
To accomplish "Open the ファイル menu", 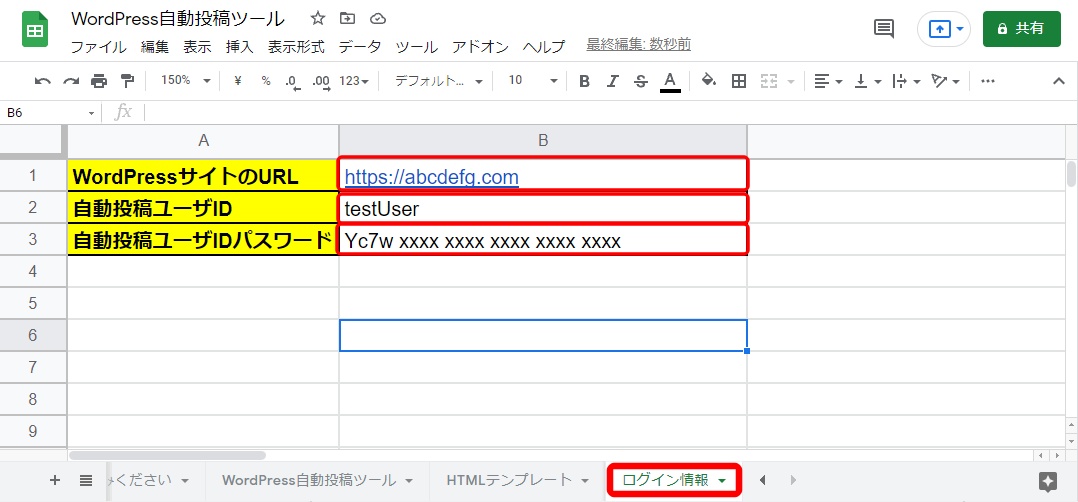I will 99,47.
